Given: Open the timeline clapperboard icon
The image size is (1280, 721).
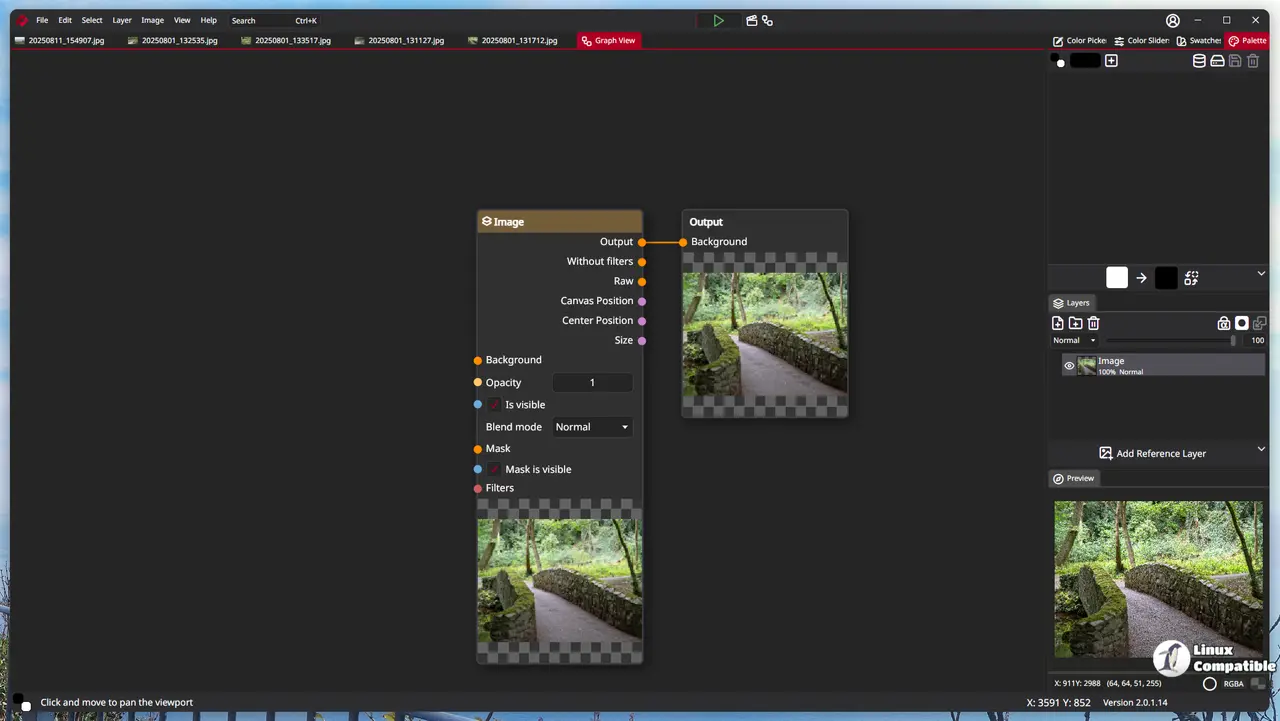Looking at the screenshot, I should (751, 20).
